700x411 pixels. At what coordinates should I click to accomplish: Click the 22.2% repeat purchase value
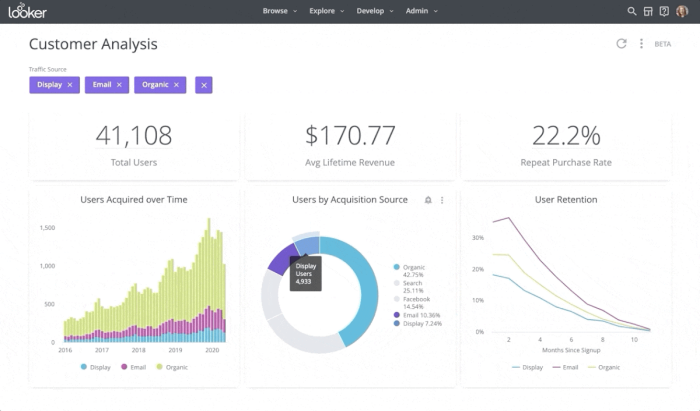point(566,136)
